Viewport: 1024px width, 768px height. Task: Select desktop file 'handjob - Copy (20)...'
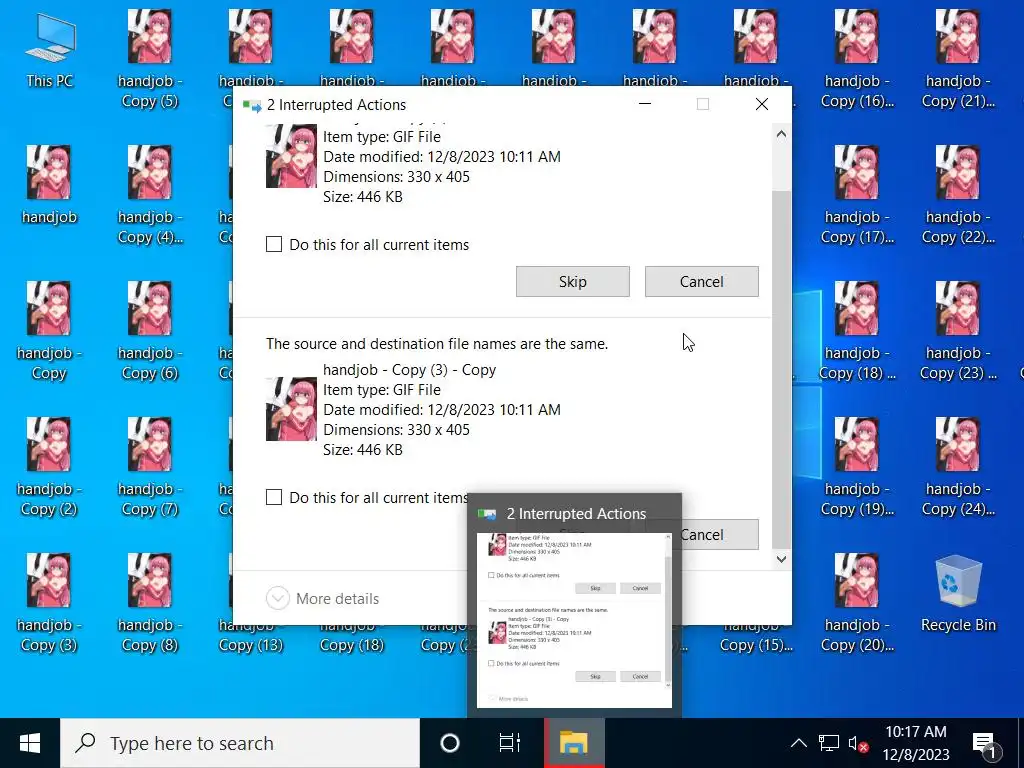click(857, 602)
